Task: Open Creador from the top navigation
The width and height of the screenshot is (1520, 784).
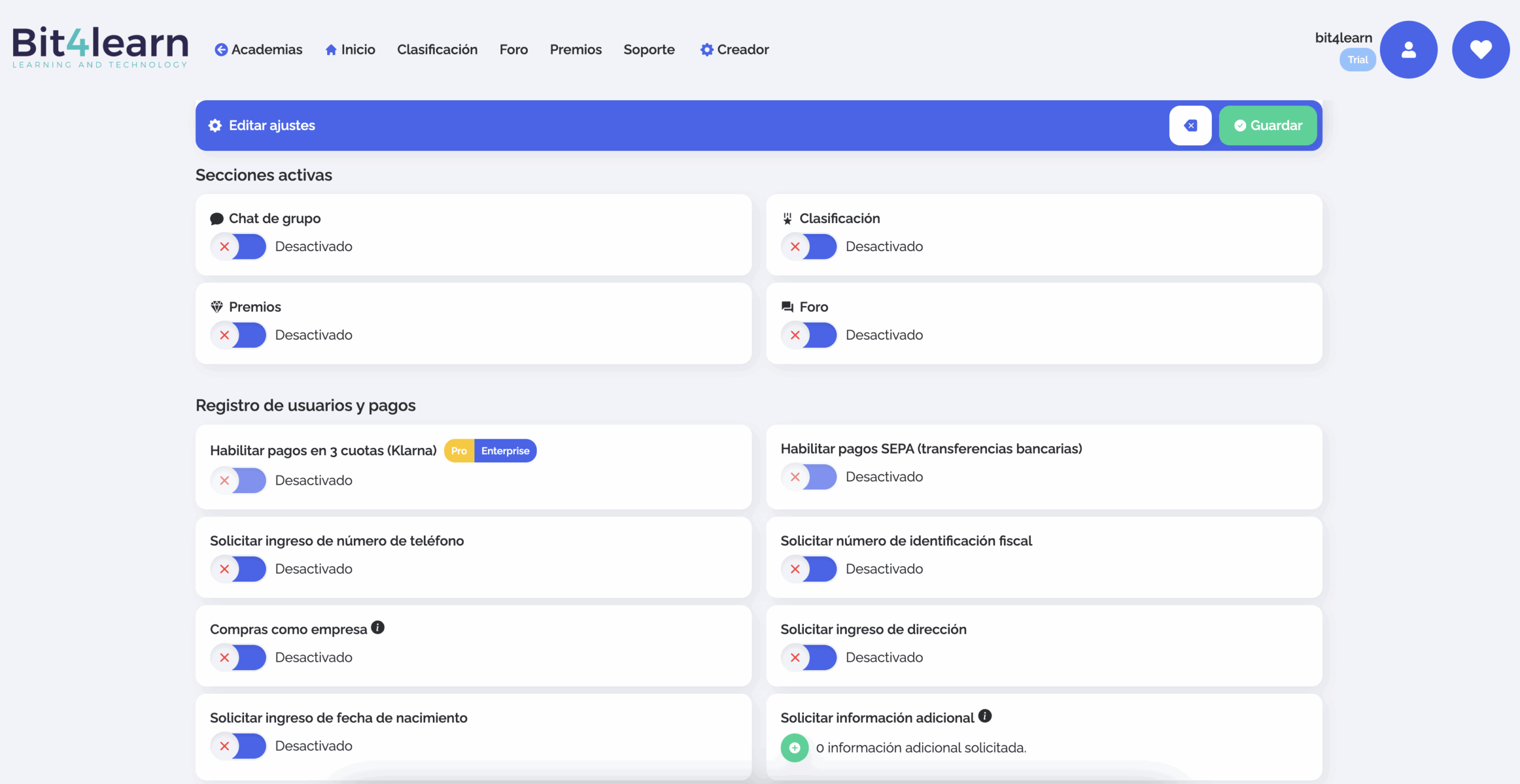Action: pos(734,50)
